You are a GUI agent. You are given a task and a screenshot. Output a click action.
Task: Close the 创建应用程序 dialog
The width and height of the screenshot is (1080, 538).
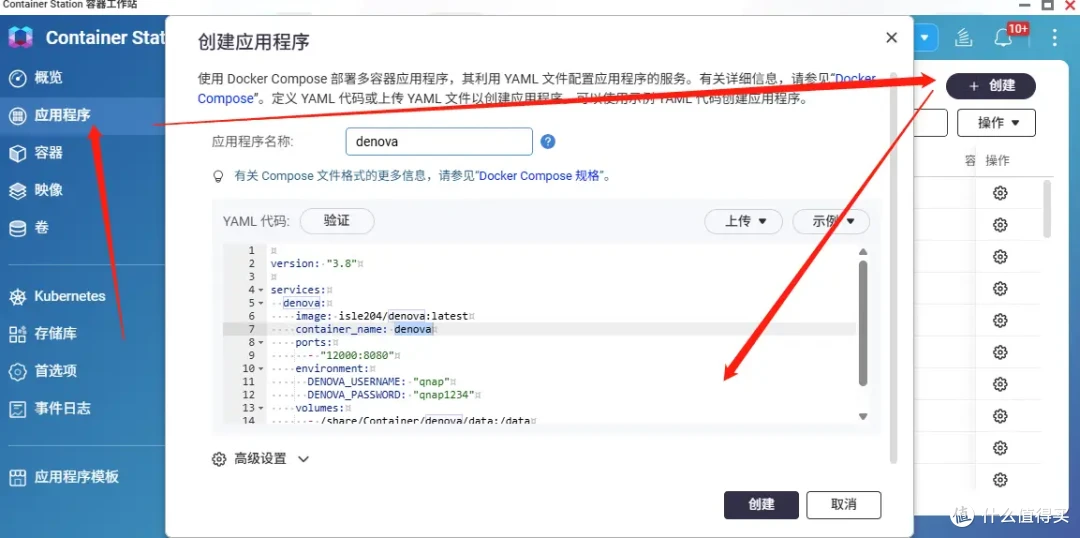click(x=891, y=38)
